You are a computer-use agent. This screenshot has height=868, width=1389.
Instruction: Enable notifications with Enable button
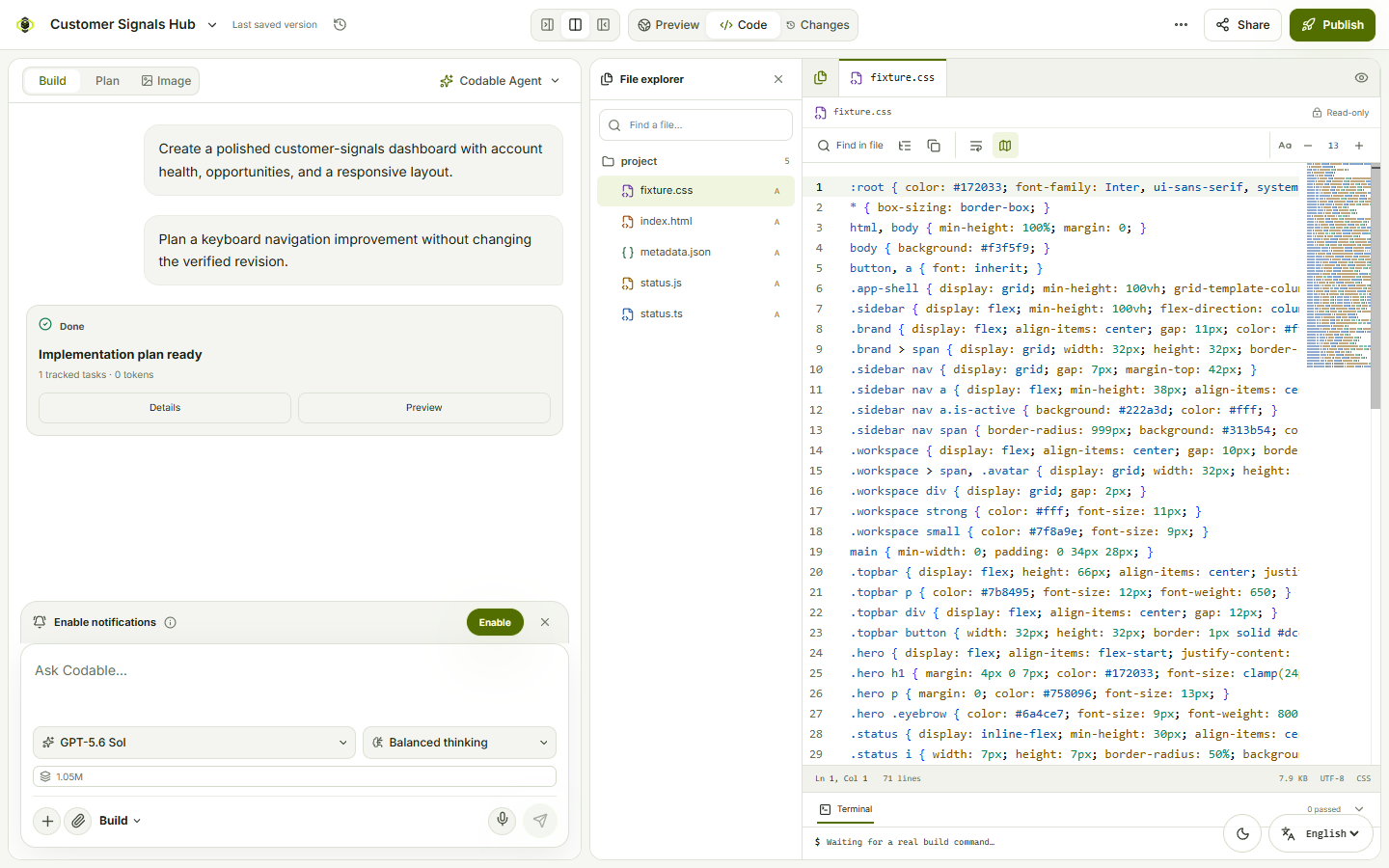pos(495,623)
